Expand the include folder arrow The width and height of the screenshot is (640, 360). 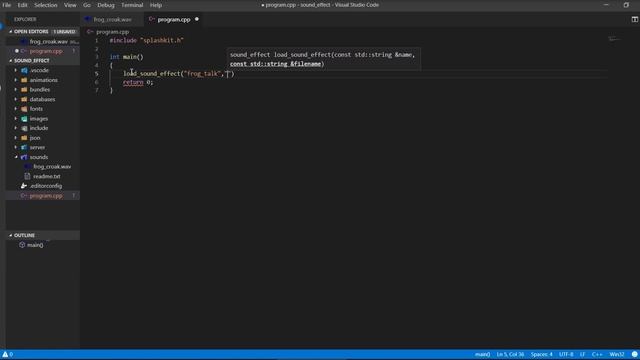tap(16, 128)
